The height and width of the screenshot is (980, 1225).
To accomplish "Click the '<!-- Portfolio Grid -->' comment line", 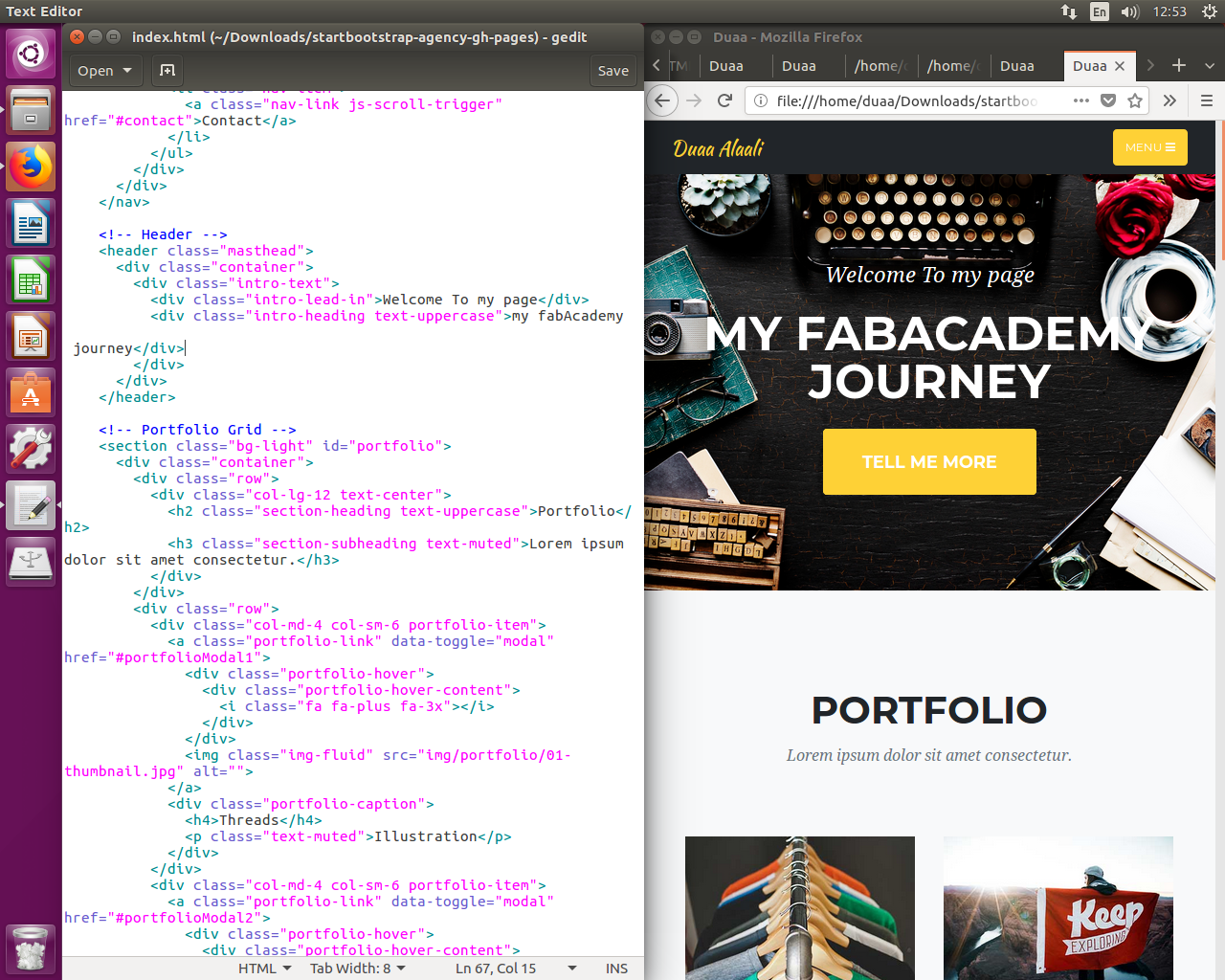I will click(197, 430).
